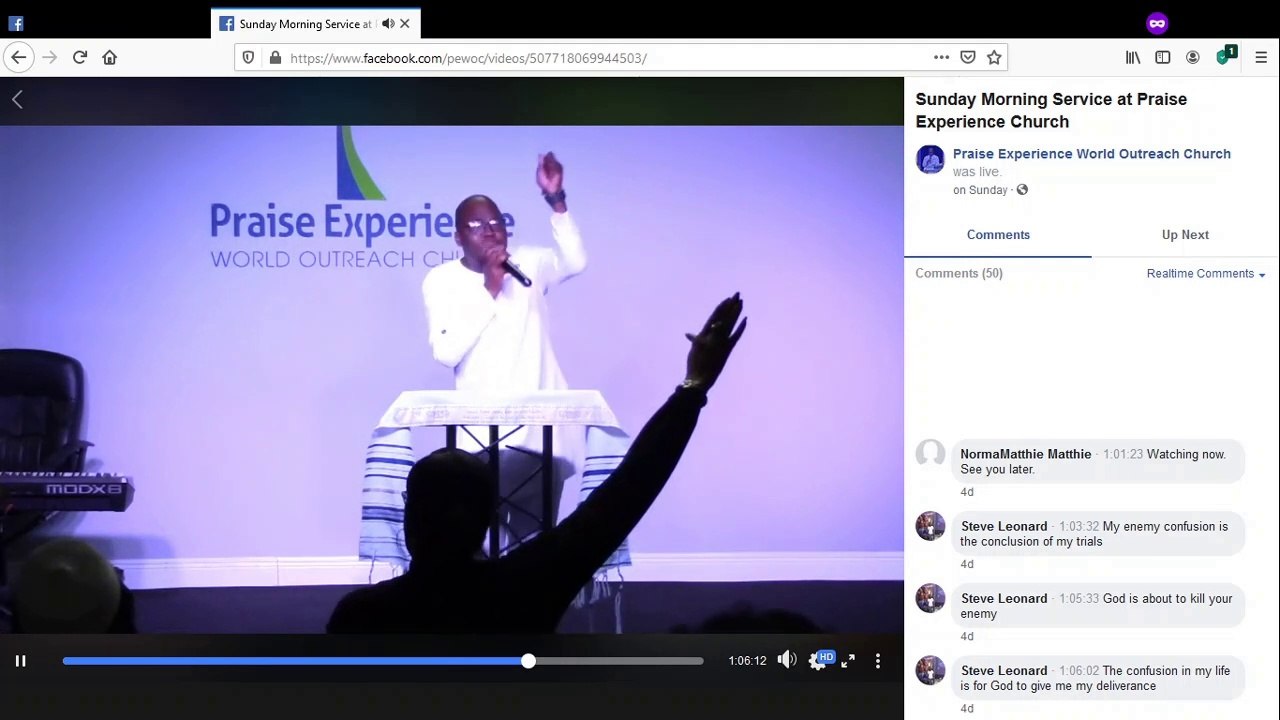Screen dimensions: 1280x720
Task: Expand the video to fullscreen
Action: click(848, 661)
